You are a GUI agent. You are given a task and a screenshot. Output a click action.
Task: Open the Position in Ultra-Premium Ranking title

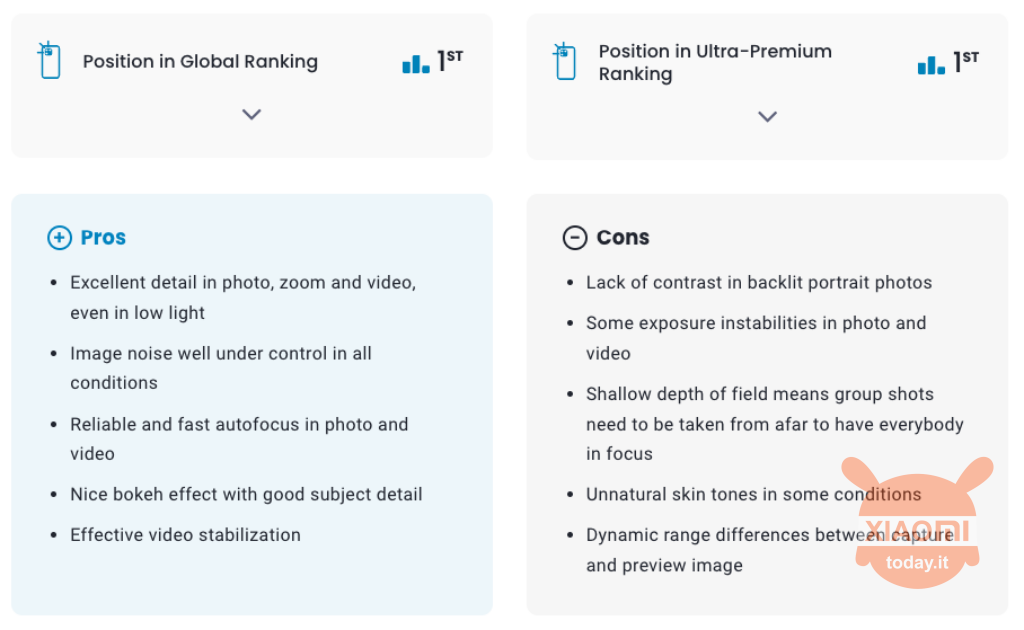715,63
